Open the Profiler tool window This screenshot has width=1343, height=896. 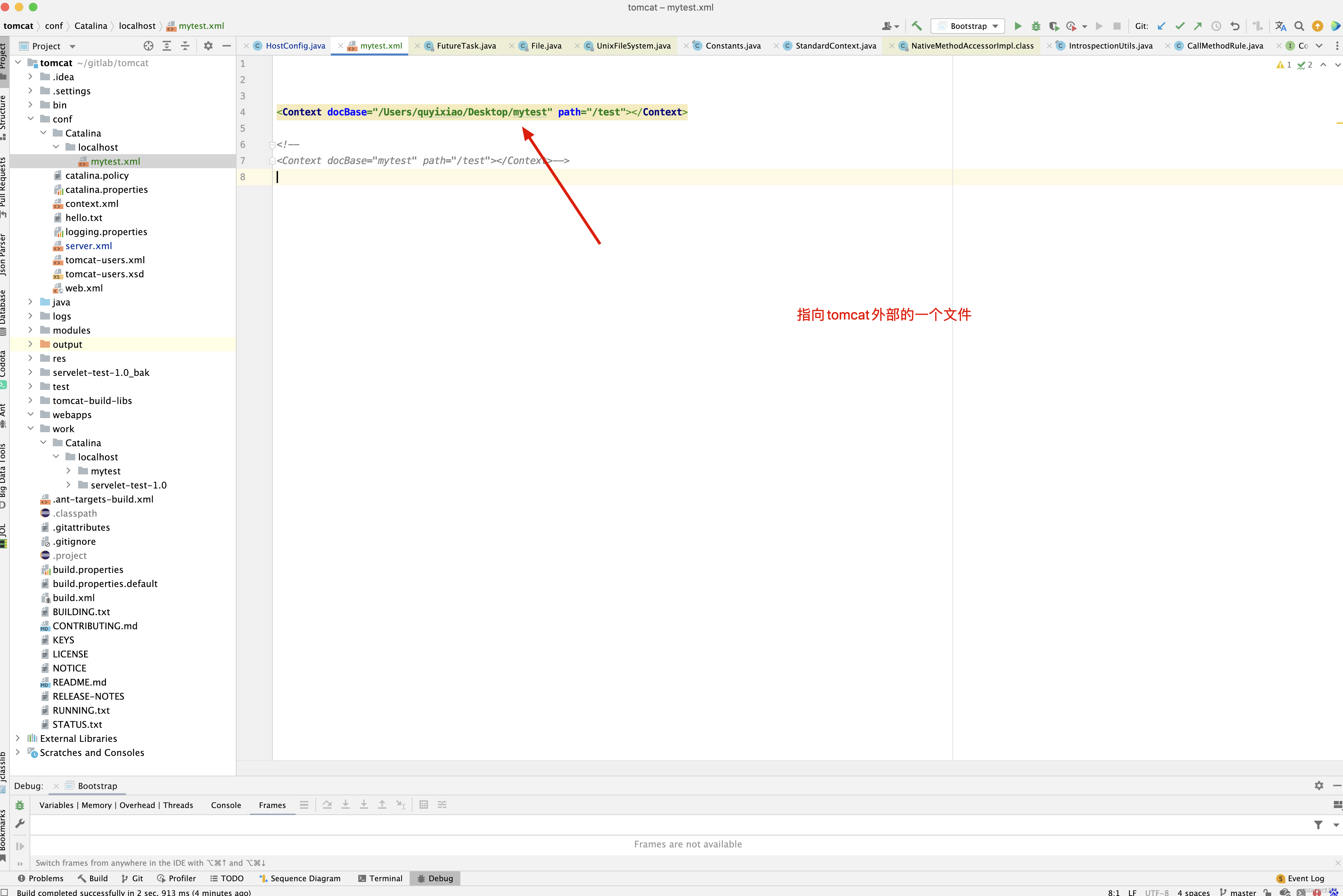point(176,878)
